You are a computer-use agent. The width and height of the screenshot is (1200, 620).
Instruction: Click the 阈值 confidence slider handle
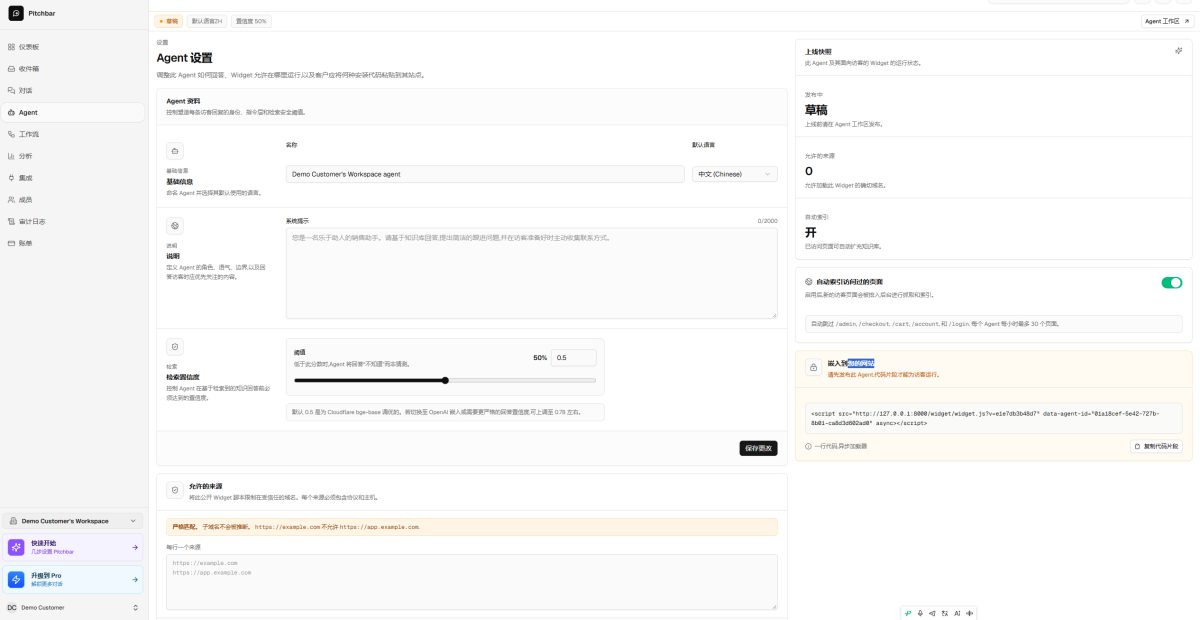click(x=445, y=380)
